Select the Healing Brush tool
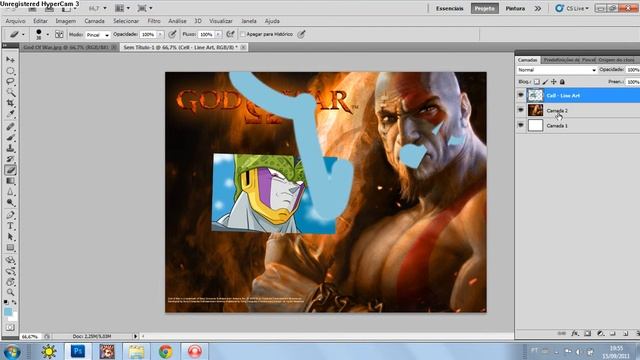This screenshot has height=360, width=640. point(10,127)
